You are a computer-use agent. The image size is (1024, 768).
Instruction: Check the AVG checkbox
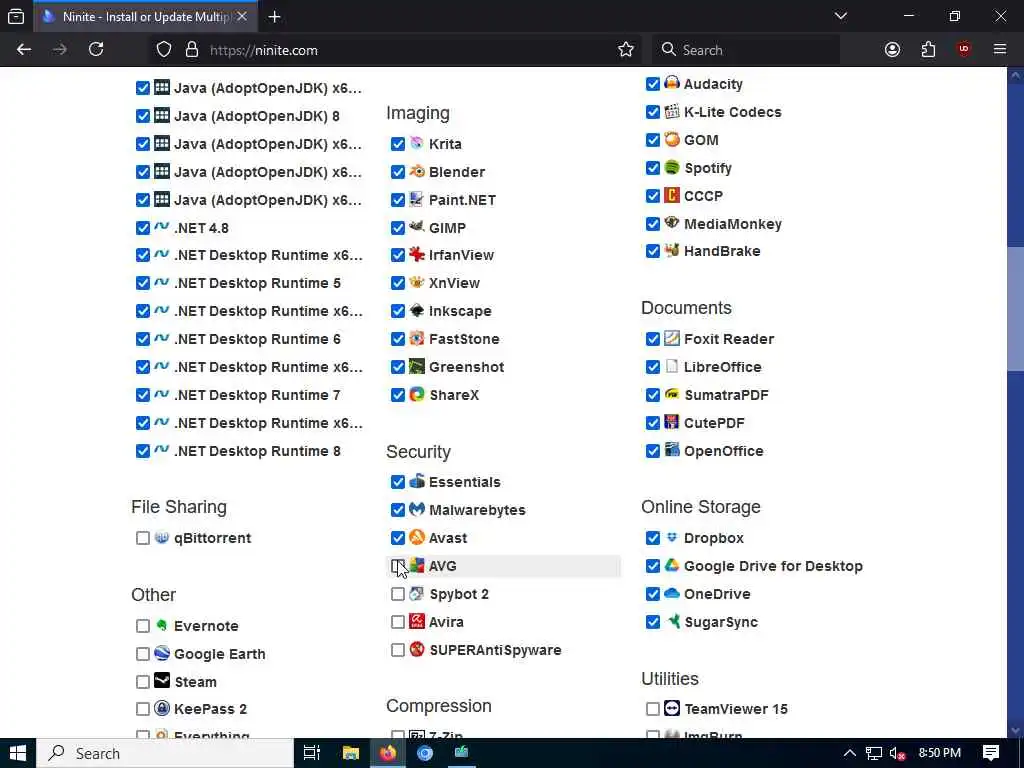[398, 566]
